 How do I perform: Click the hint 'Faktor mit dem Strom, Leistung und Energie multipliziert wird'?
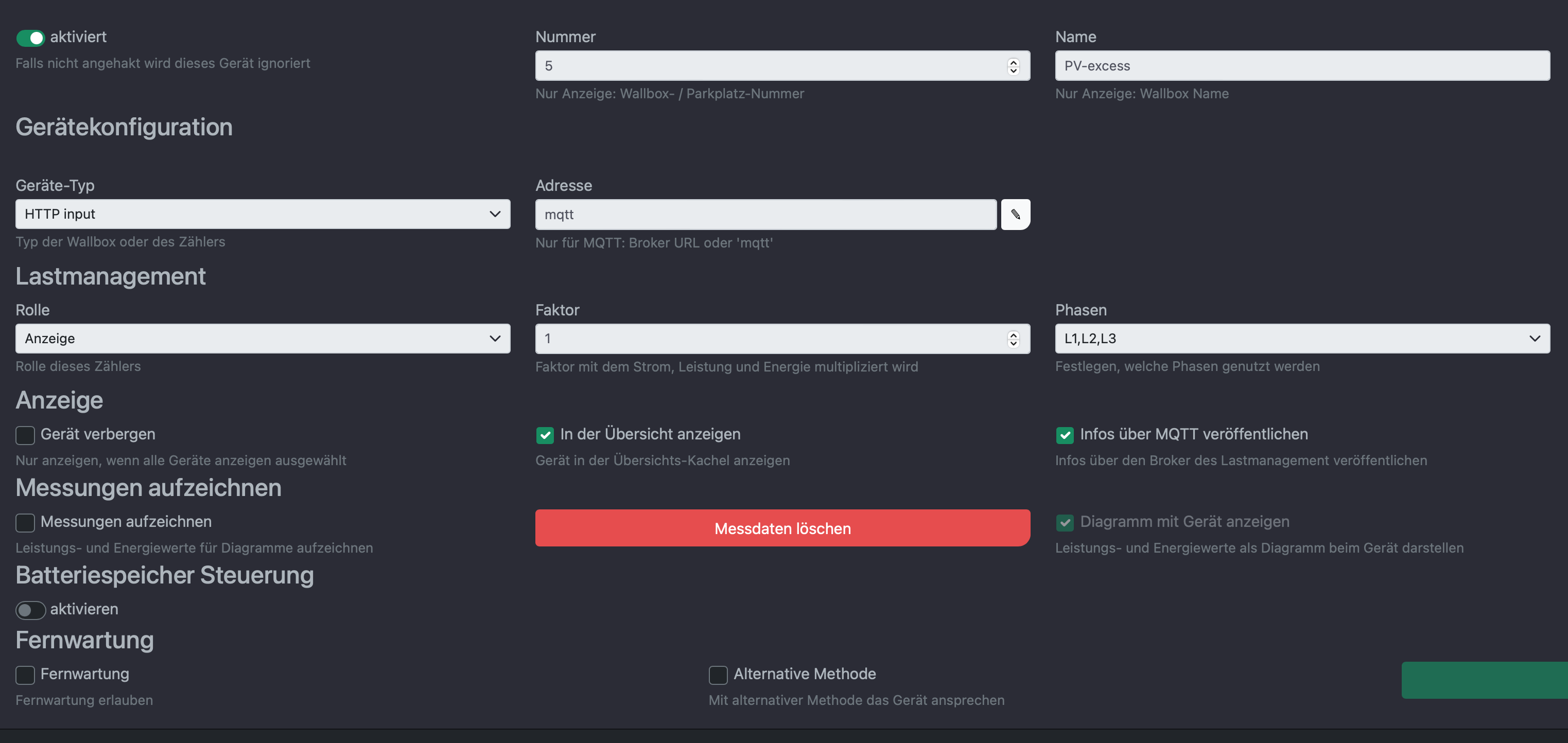pos(727,367)
